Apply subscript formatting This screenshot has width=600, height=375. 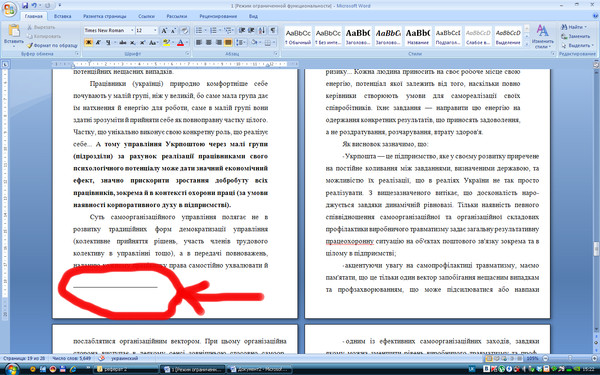tap(132, 42)
